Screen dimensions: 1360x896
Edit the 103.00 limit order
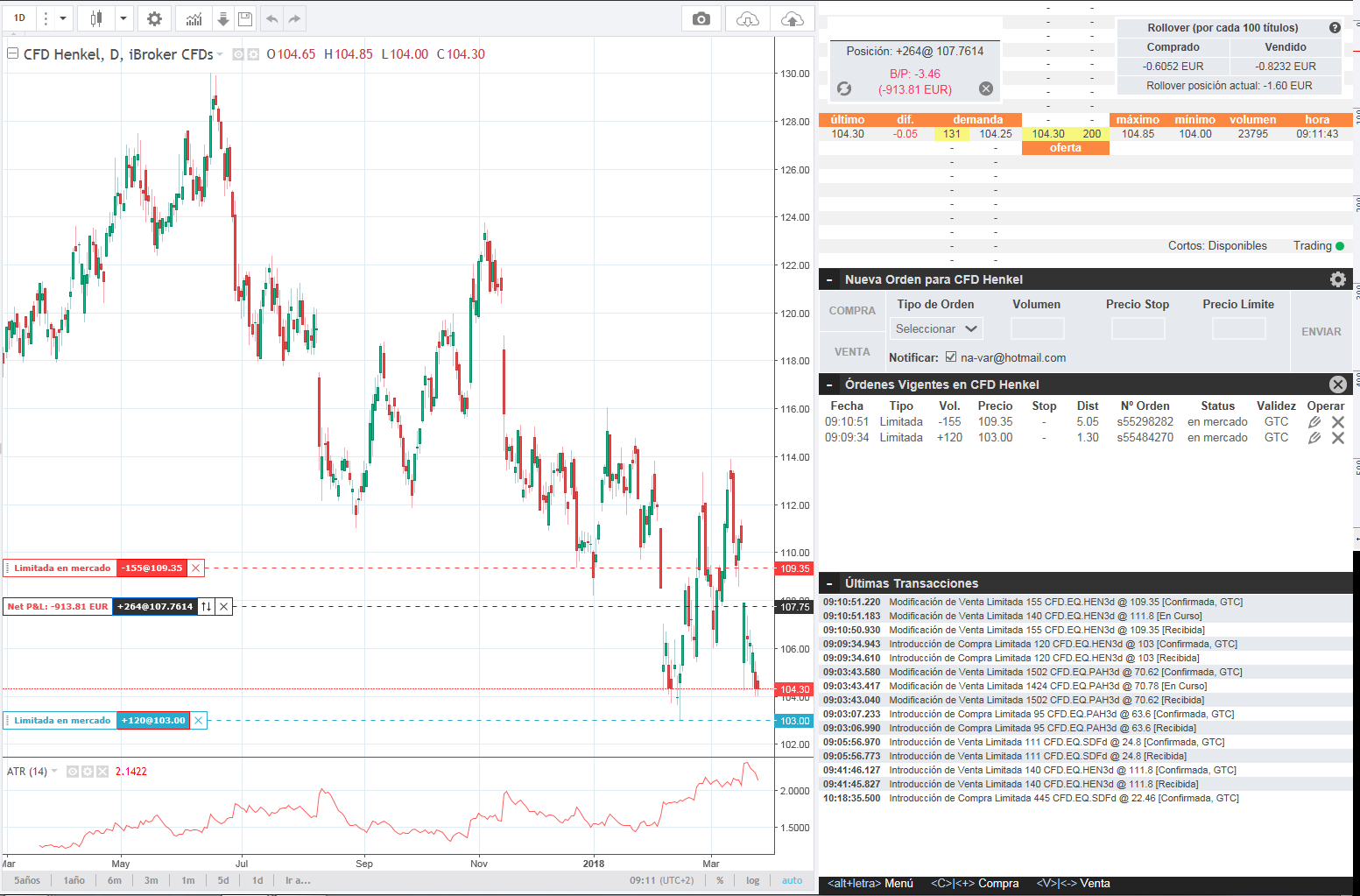click(x=1314, y=438)
